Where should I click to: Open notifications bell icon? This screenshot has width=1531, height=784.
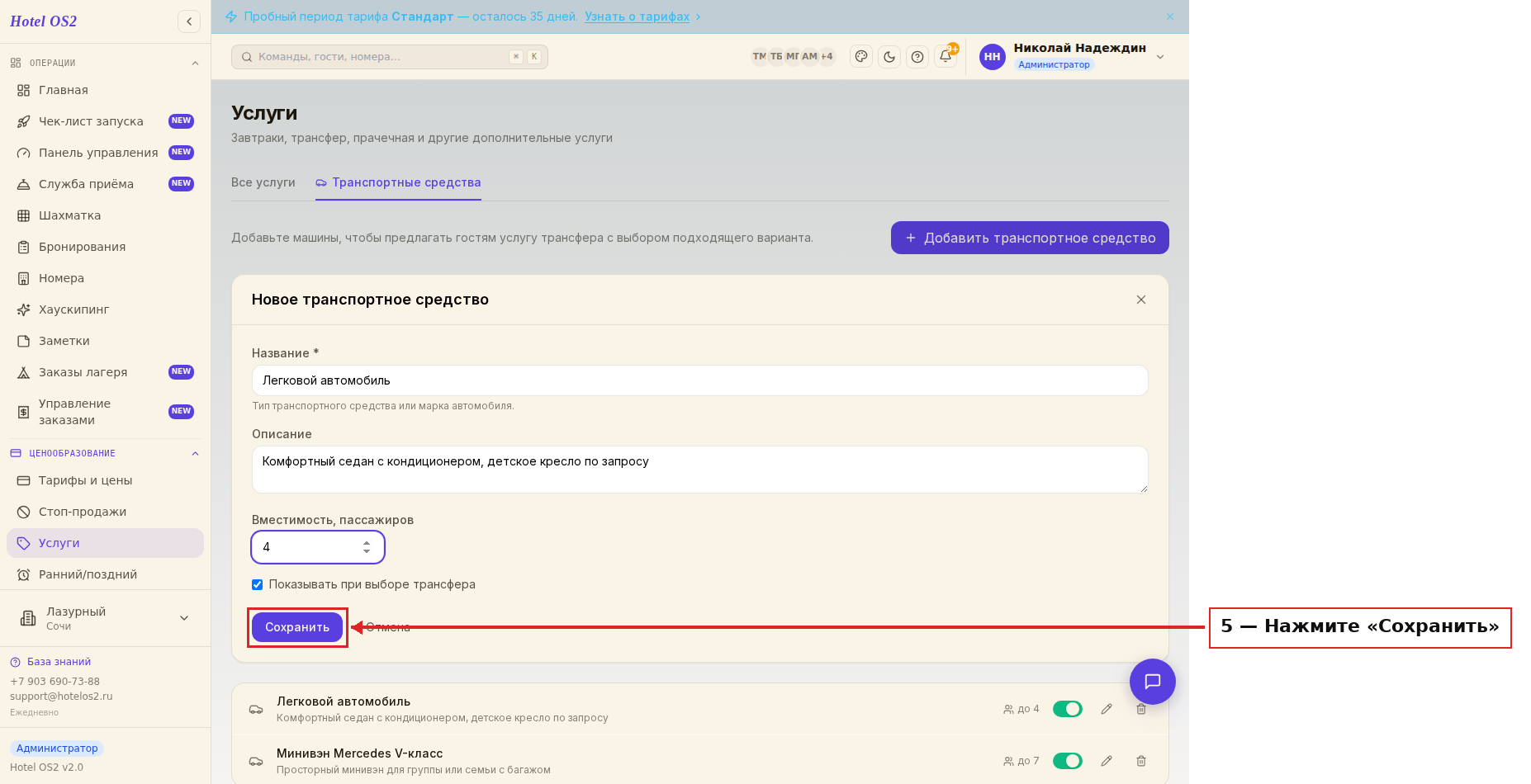point(946,56)
